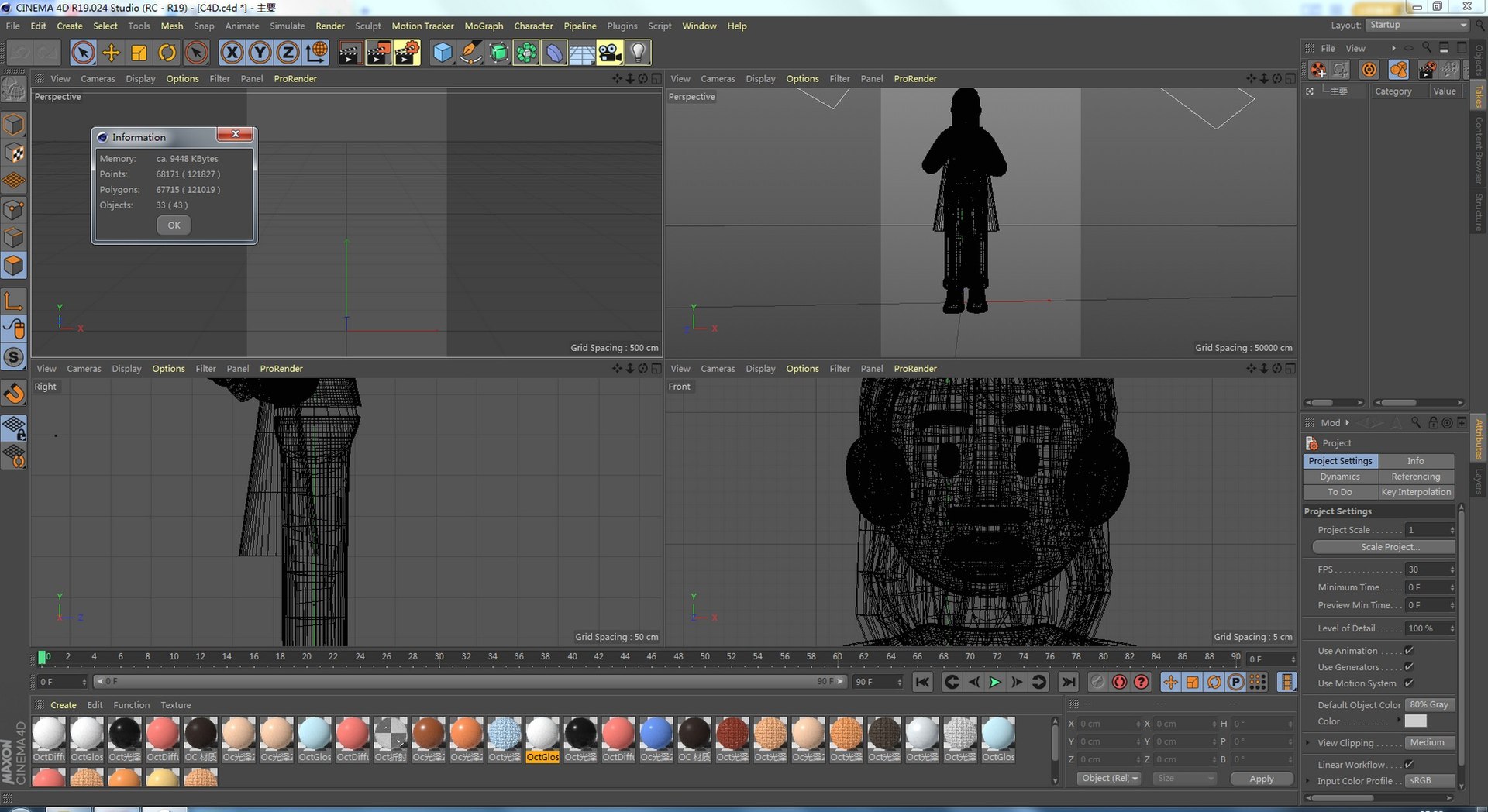Open the spline Pen tool
The image size is (1488, 812).
pyautogui.click(x=470, y=53)
